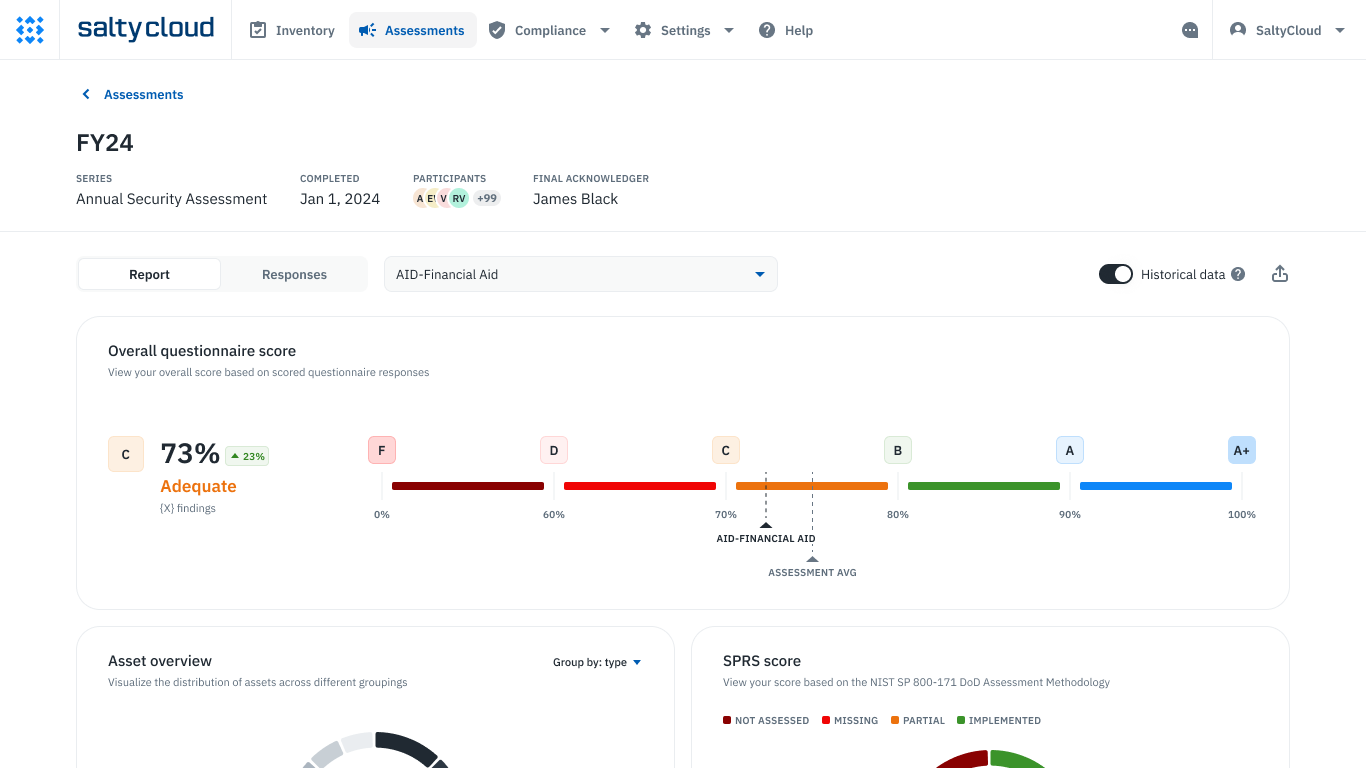Click the Assessments breadcrumb link
The width and height of the screenshot is (1366, 768).
pyautogui.click(x=143, y=94)
